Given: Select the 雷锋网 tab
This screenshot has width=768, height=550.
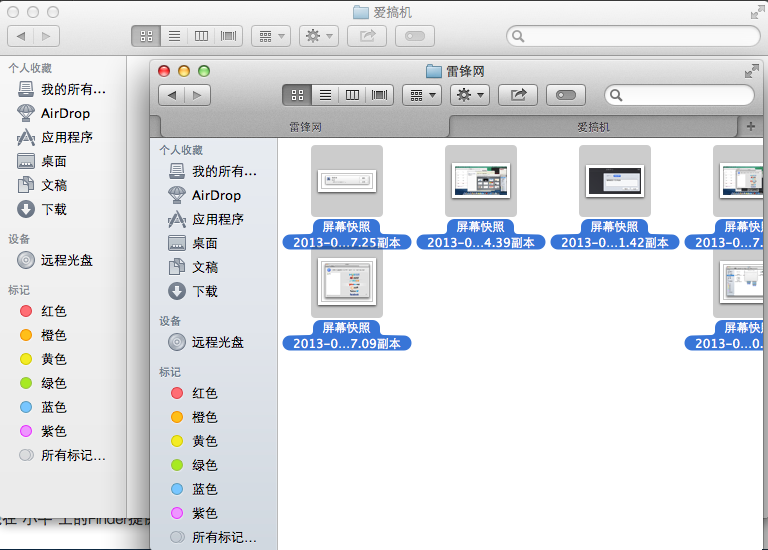Looking at the screenshot, I should tap(305, 127).
